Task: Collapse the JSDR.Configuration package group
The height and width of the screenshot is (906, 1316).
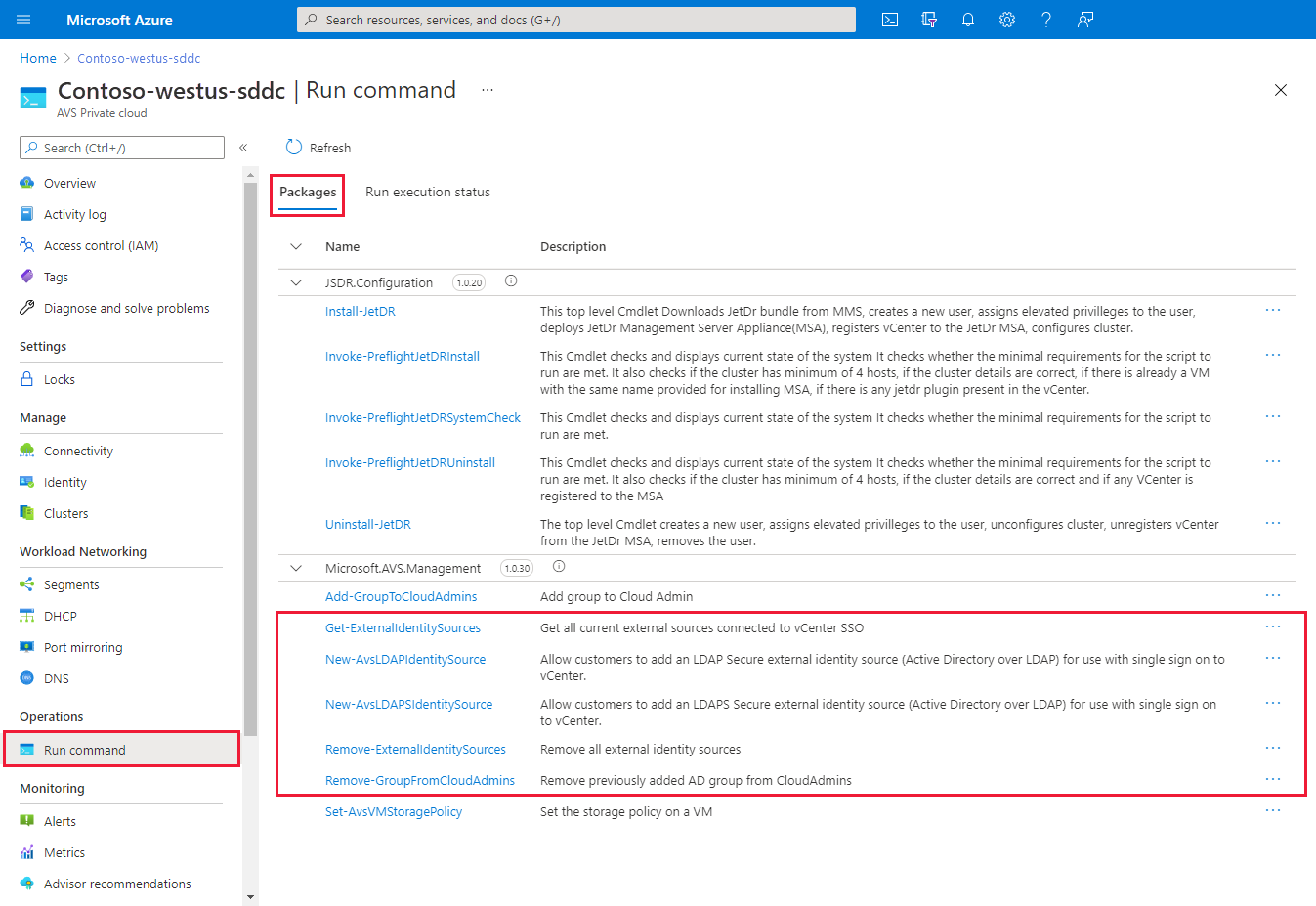Action: click(296, 282)
